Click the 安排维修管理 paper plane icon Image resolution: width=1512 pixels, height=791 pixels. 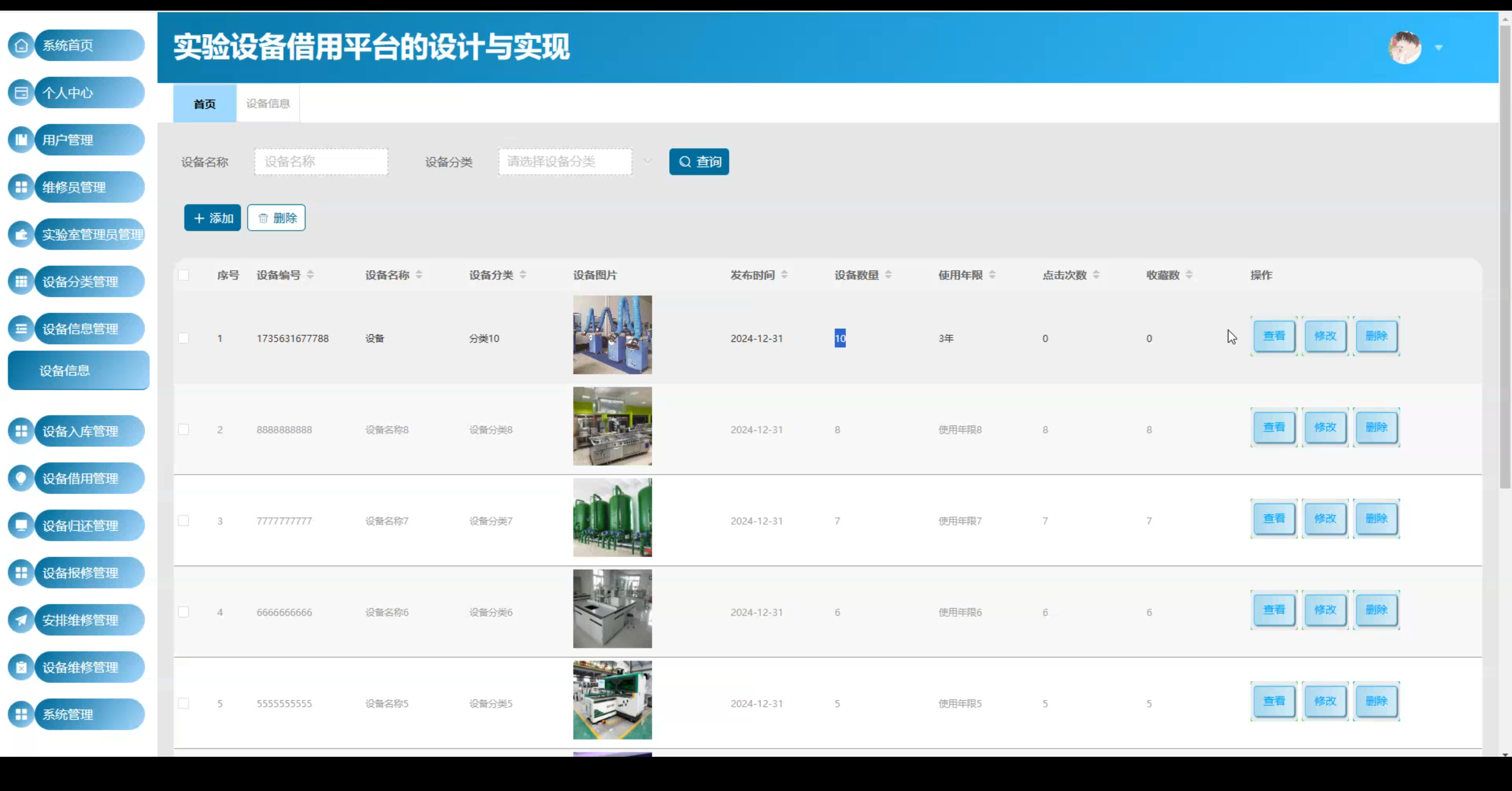coord(21,620)
